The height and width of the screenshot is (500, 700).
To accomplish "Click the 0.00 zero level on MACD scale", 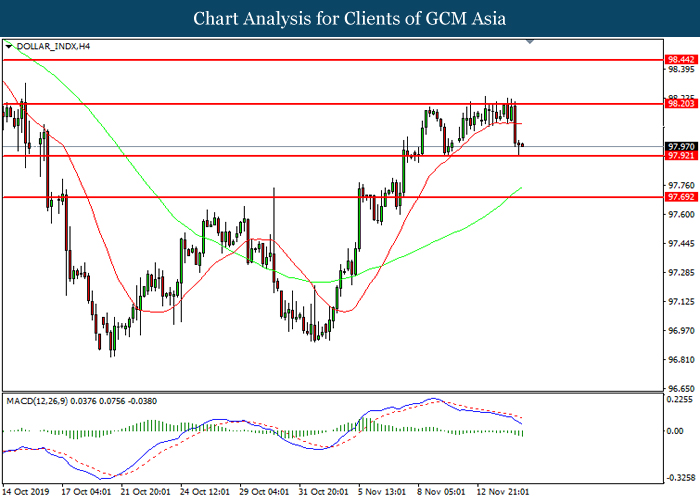I will [x=677, y=431].
